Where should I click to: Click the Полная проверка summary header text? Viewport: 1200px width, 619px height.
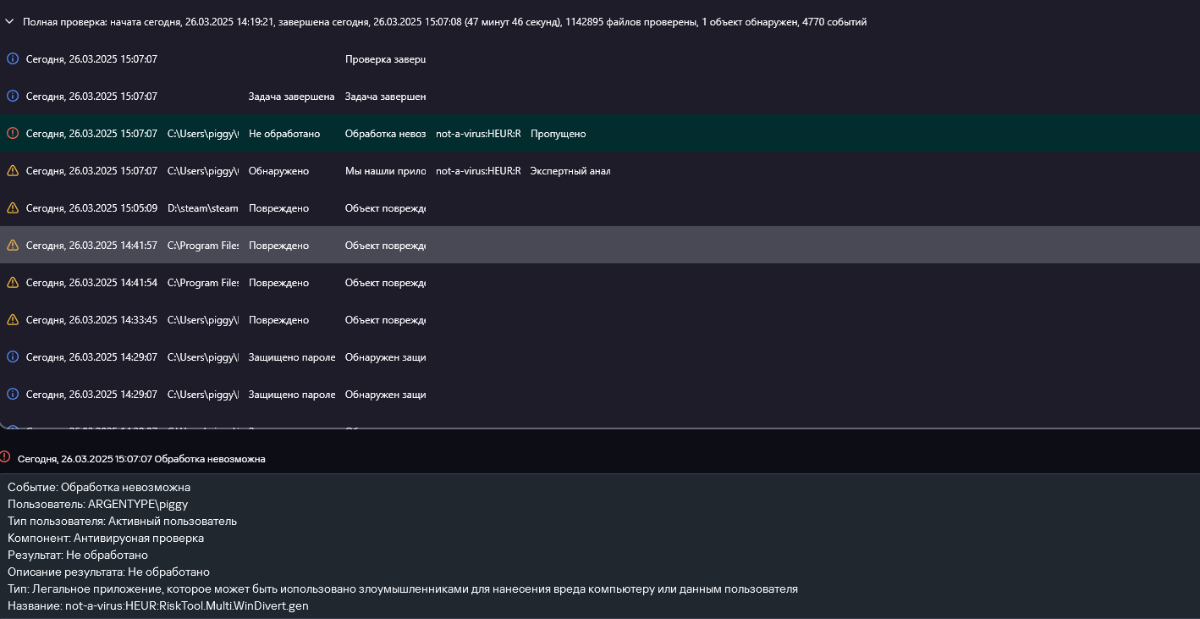coord(445,21)
